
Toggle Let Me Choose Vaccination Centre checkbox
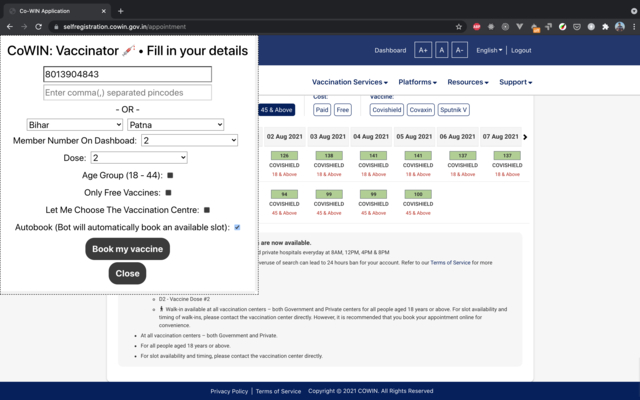click(x=207, y=210)
